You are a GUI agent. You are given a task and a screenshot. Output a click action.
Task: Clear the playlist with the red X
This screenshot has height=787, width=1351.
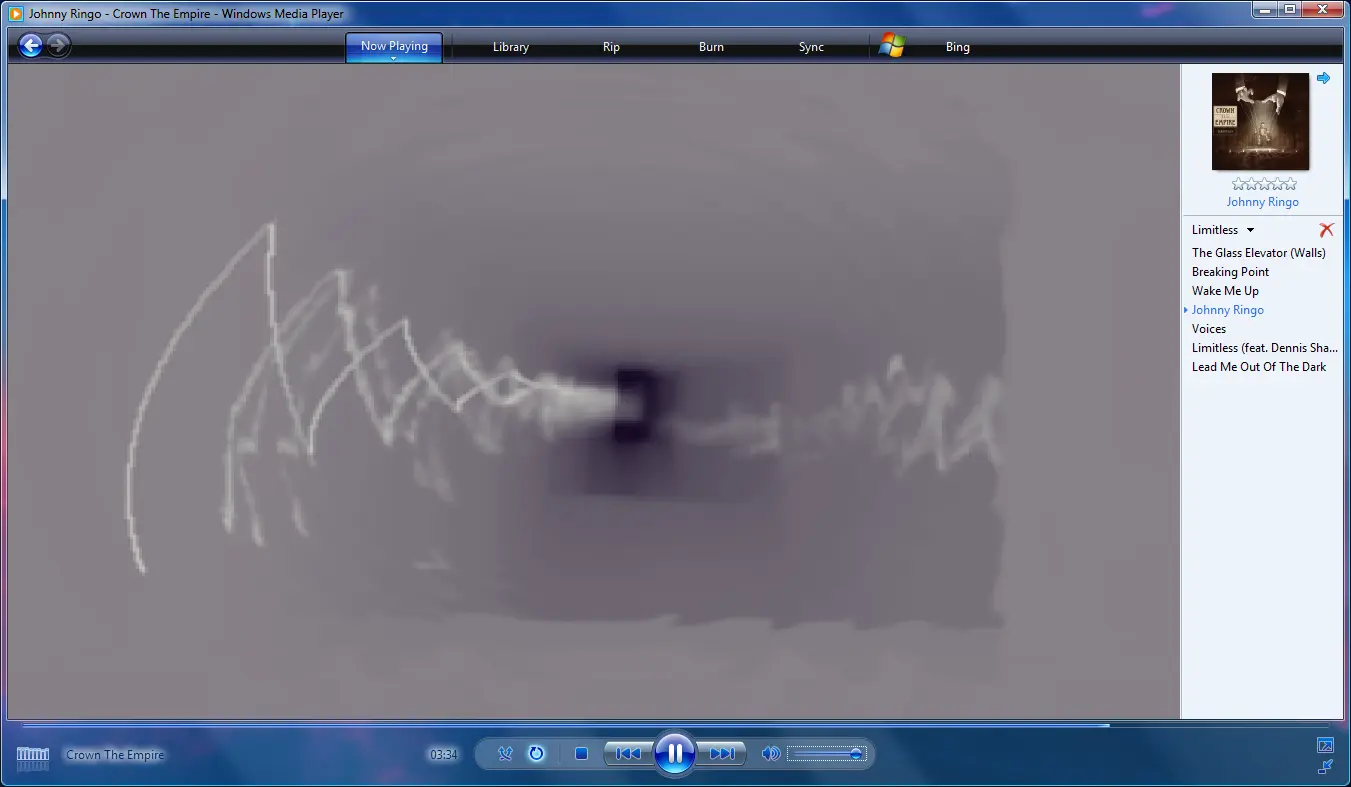(1327, 230)
